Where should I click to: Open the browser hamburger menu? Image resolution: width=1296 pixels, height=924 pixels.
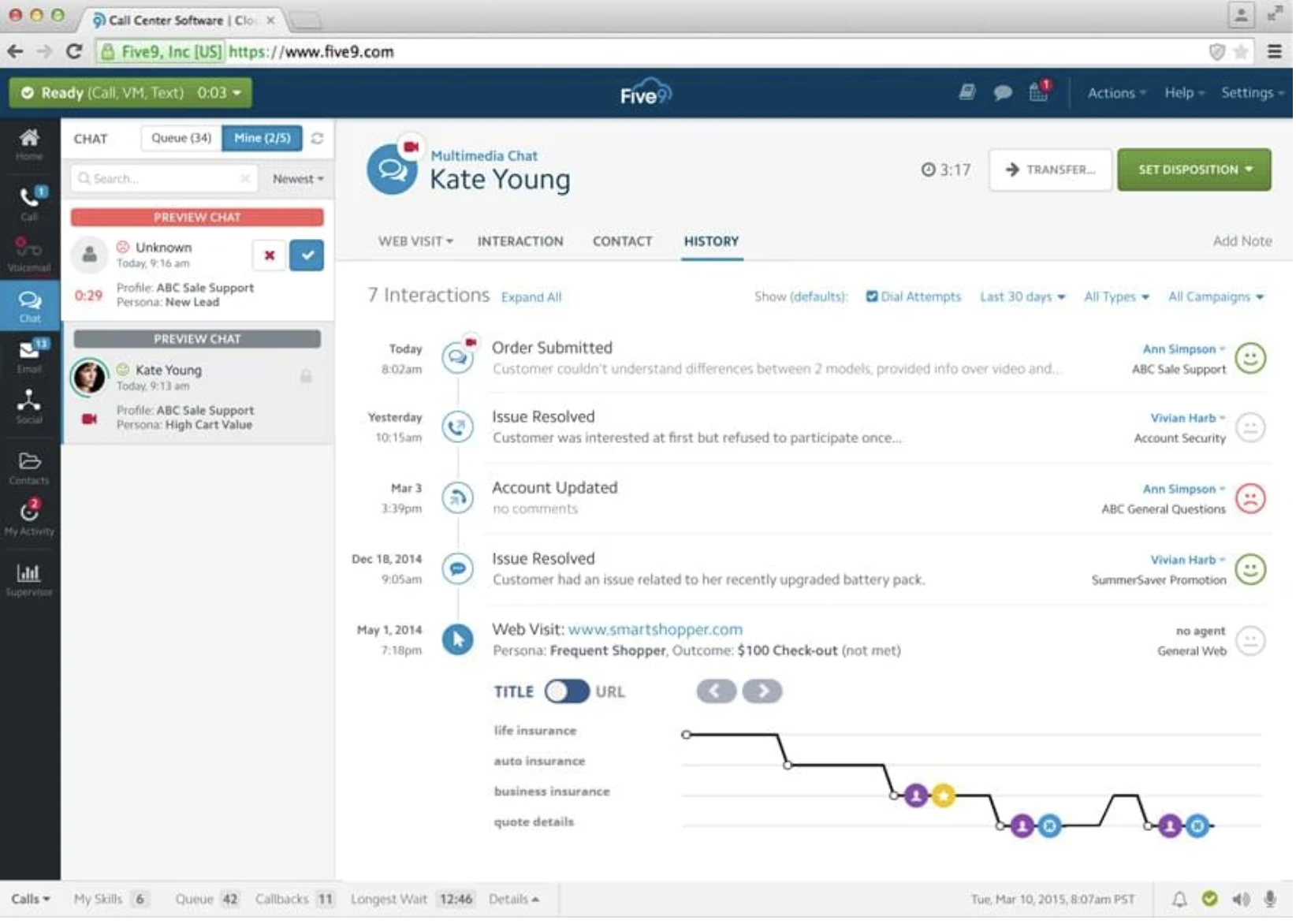click(x=1275, y=52)
